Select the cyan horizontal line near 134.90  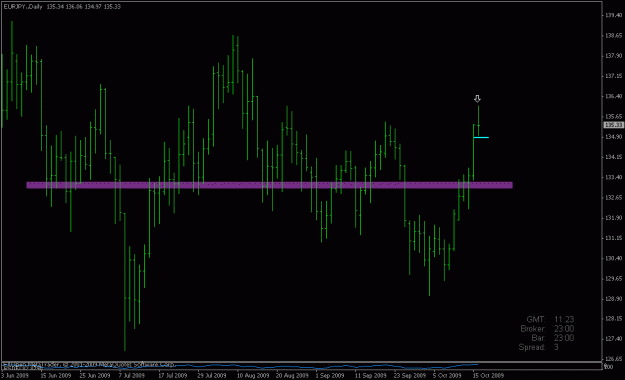[x=481, y=138]
